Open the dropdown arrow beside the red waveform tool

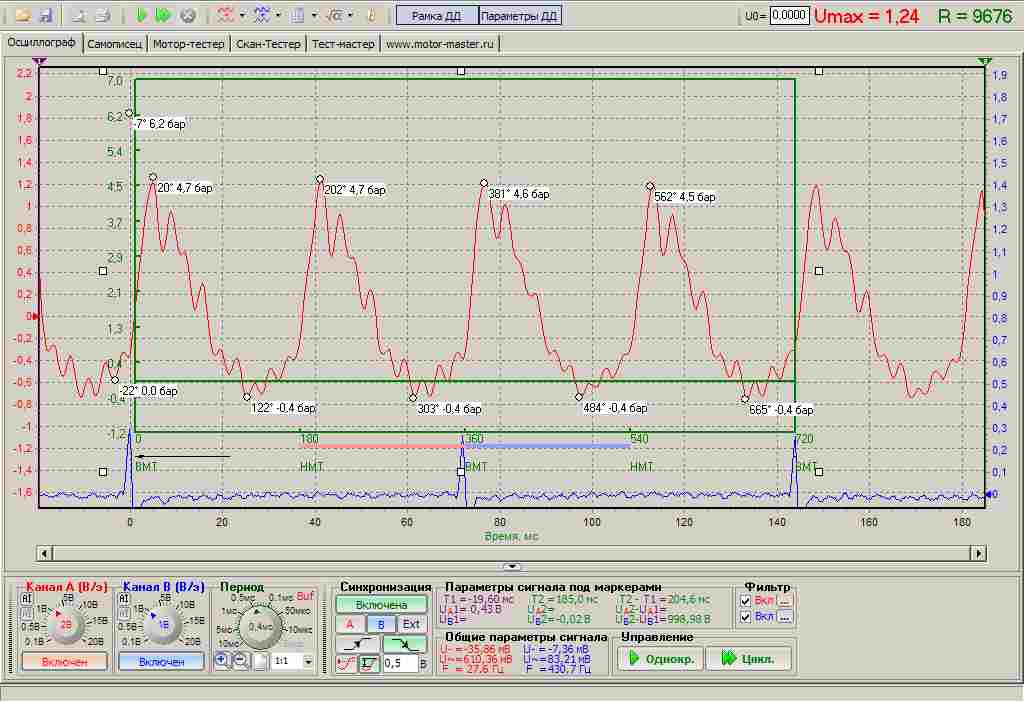point(242,15)
